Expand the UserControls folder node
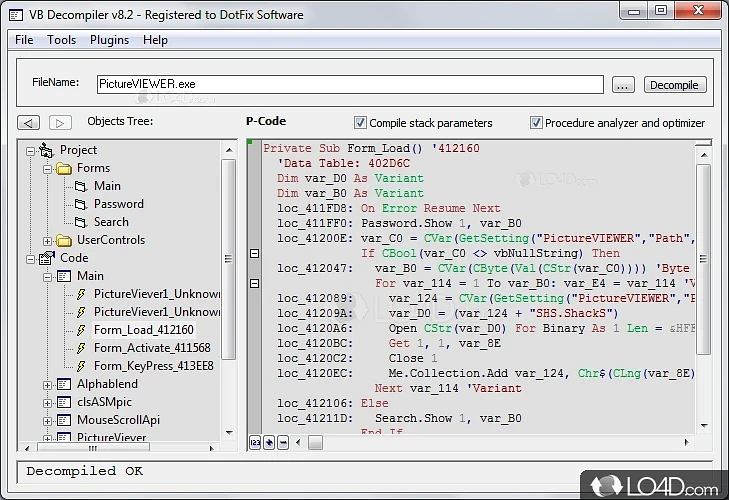Image resolution: width=729 pixels, height=500 pixels. coord(47,241)
